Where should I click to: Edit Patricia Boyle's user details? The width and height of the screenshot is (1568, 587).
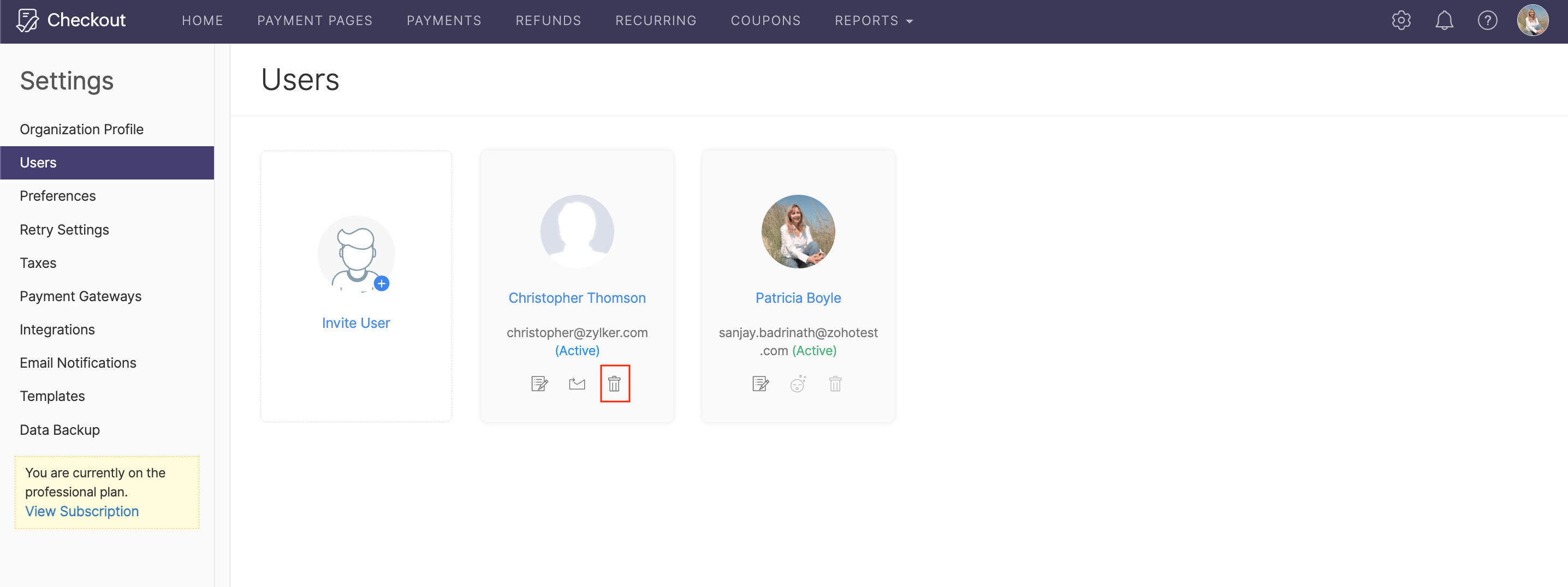(x=761, y=384)
